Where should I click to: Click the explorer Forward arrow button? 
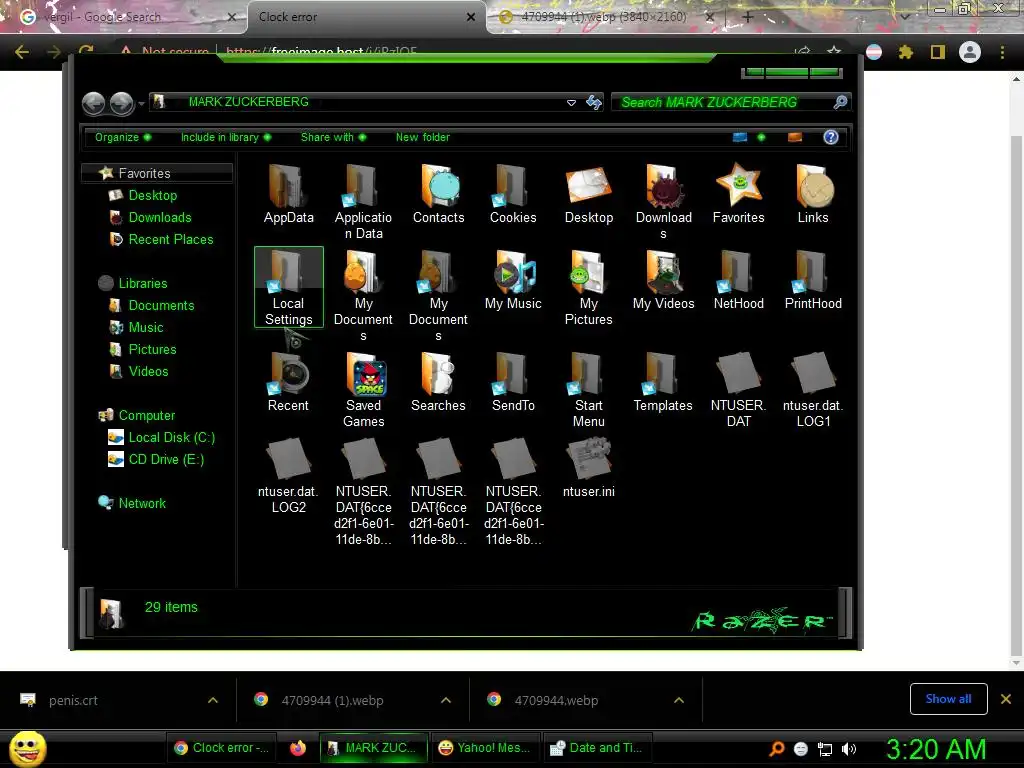(121, 103)
